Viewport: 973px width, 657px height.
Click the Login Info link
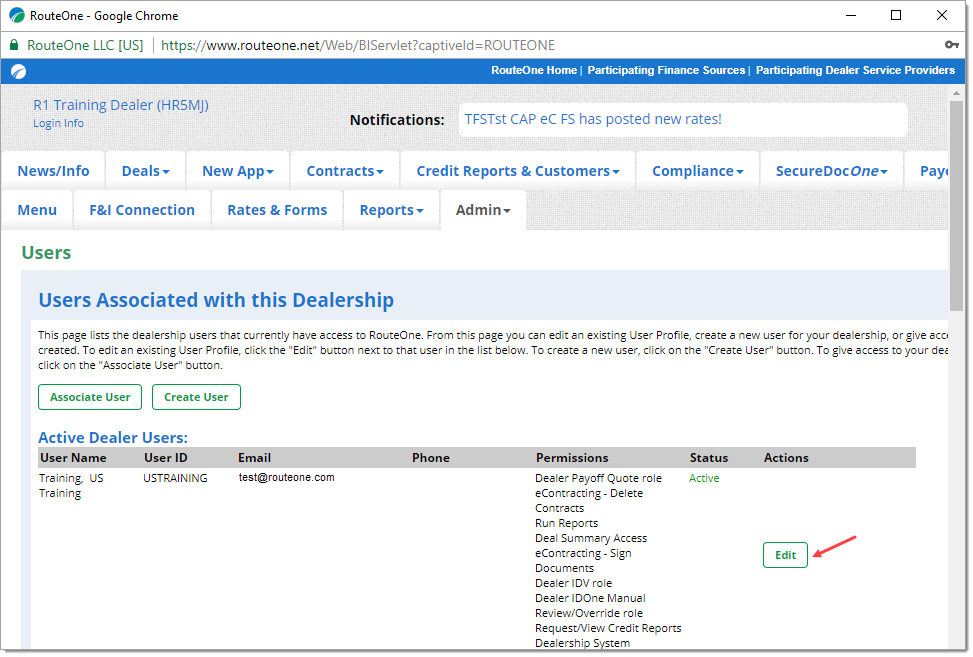pos(58,123)
